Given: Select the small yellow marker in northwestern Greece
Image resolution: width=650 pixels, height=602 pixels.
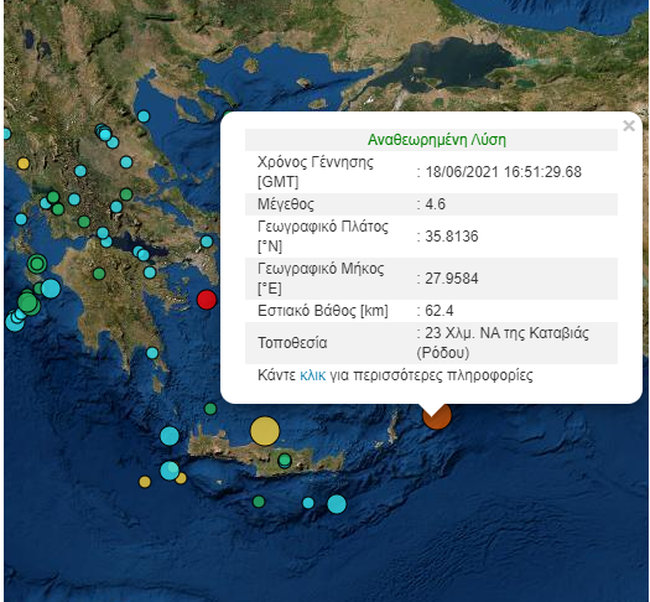Looking at the screenshot, I should click(x=23, y=163).
